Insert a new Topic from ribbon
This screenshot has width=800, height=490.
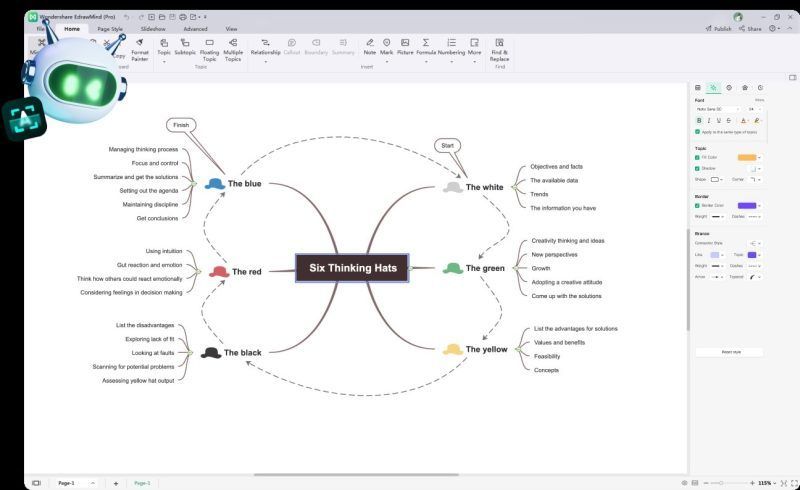click(x=164, y=49)
